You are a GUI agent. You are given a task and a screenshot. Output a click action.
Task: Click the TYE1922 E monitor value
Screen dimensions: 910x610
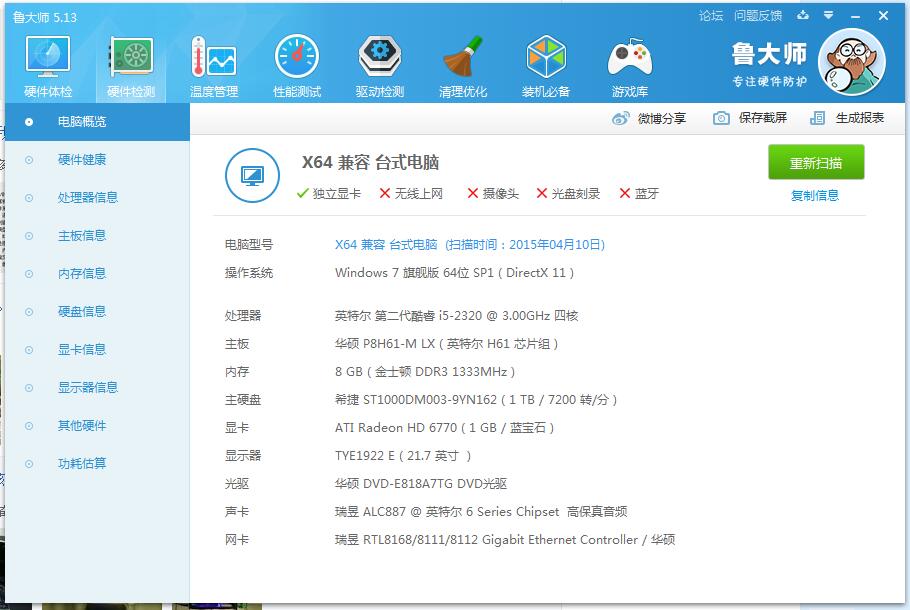pos(403,456)
